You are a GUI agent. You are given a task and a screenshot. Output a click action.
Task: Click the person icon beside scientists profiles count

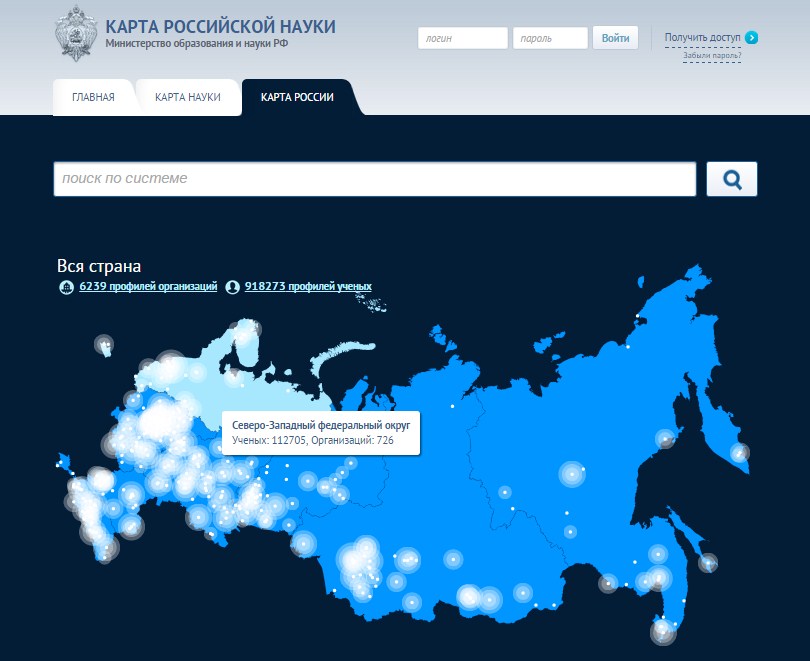point(232,285)
